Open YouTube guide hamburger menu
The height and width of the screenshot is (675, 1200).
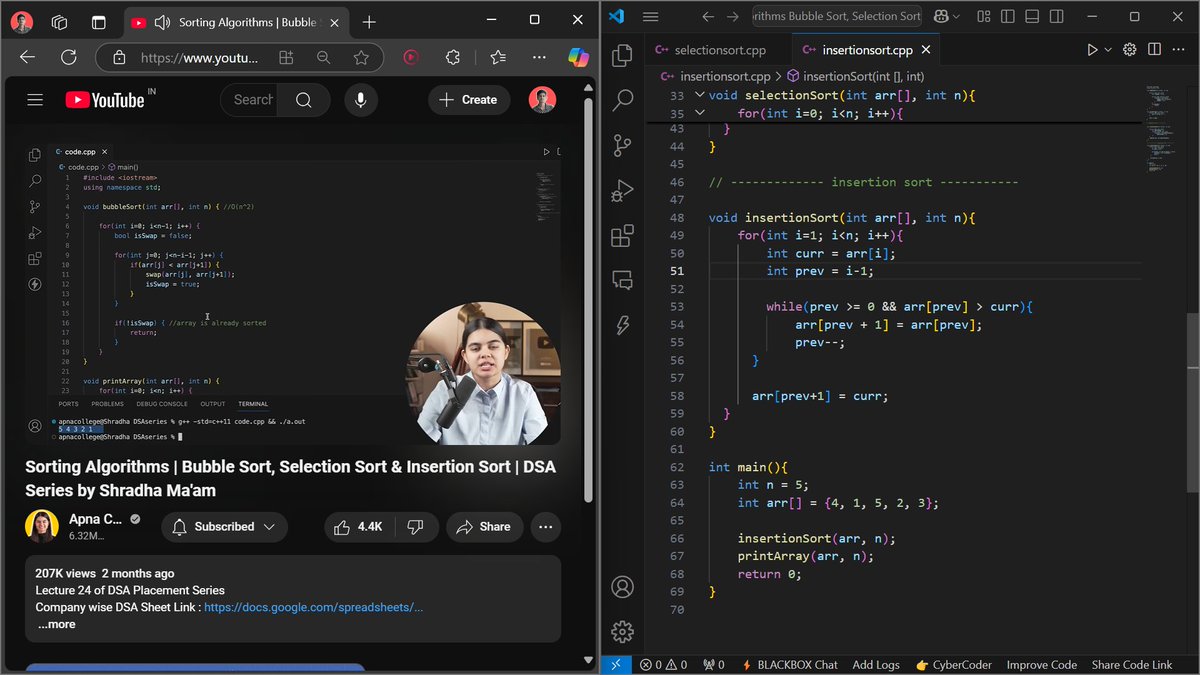(x=35, y=99)
